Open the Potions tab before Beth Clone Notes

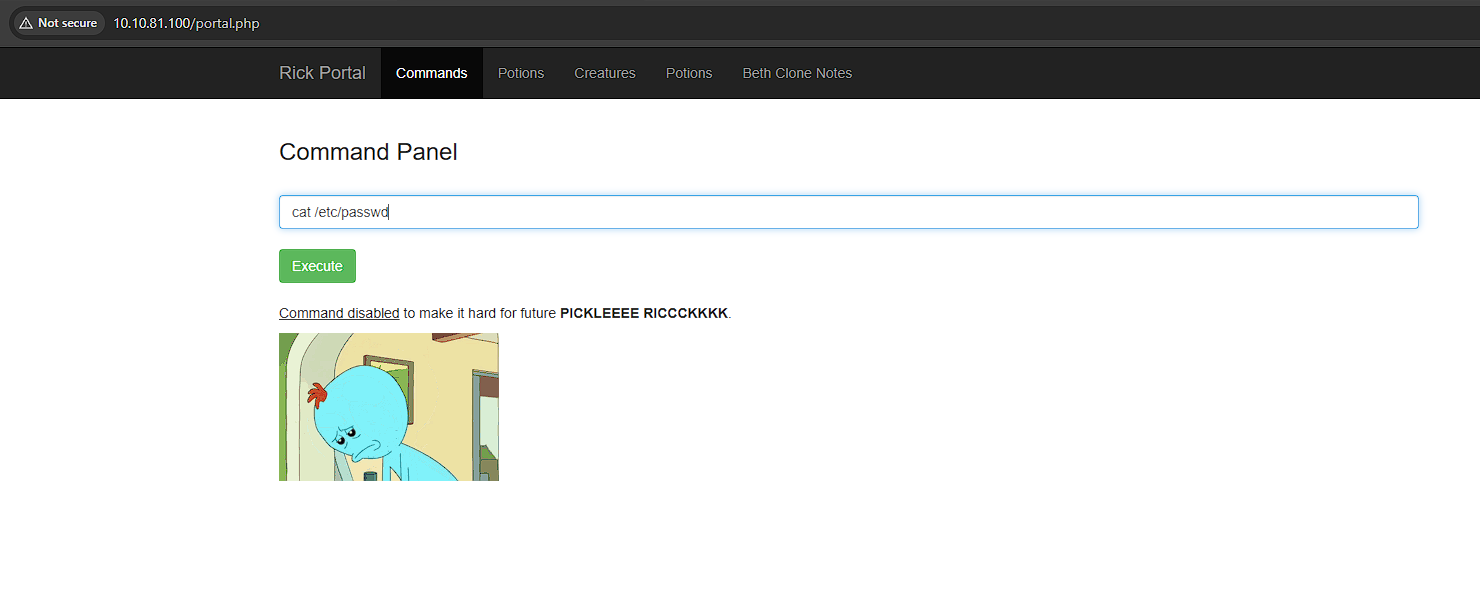point(689,73)
